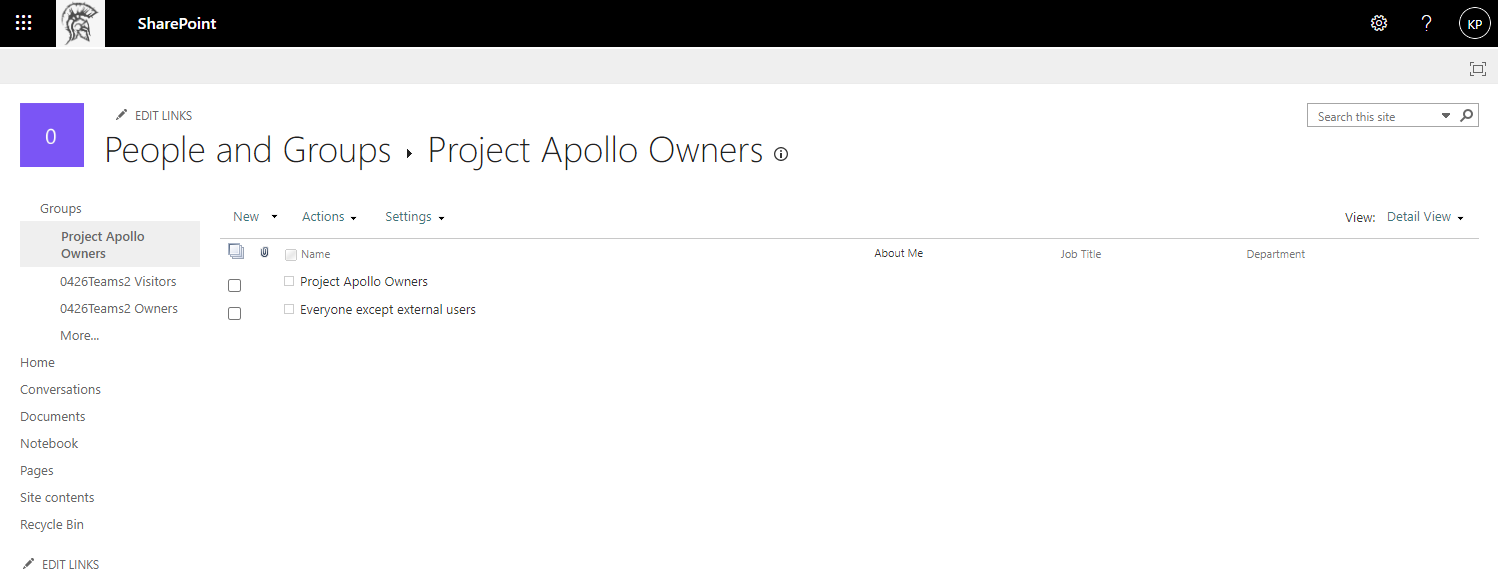This screenshot has width=1498, height=588.
Task: Open the help question mark icon
Action: [1427, 23]
